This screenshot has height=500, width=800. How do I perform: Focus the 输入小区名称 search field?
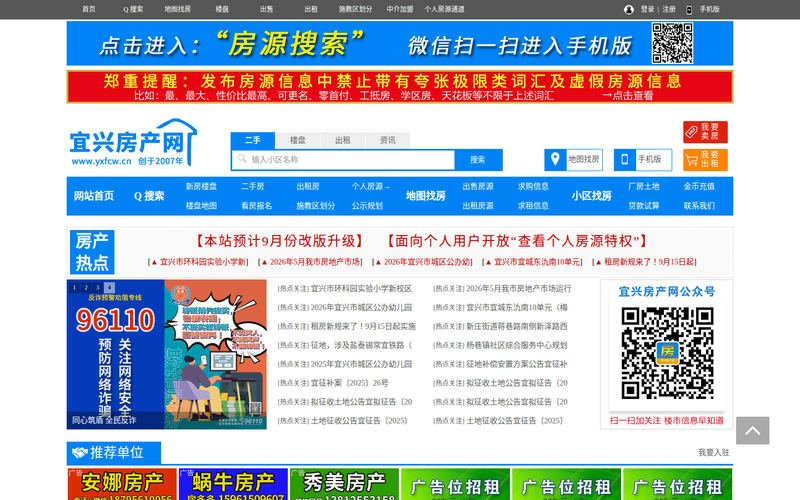[x=343, y=160]
